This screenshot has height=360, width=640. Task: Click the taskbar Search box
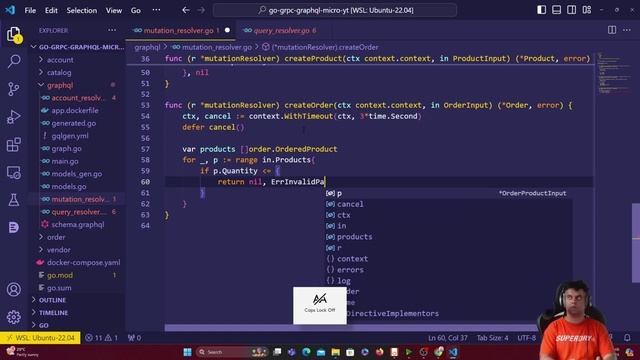coord(231,352)
